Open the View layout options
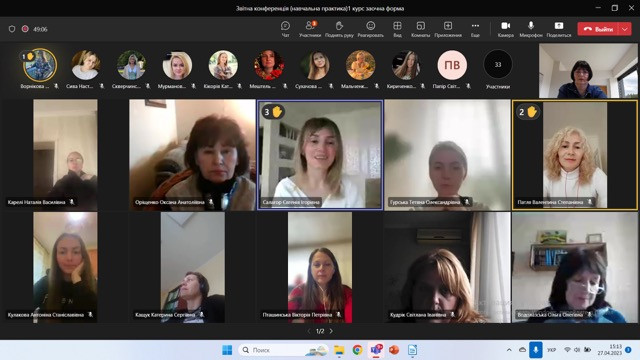The image size is (640, 360). pos(397,29)
